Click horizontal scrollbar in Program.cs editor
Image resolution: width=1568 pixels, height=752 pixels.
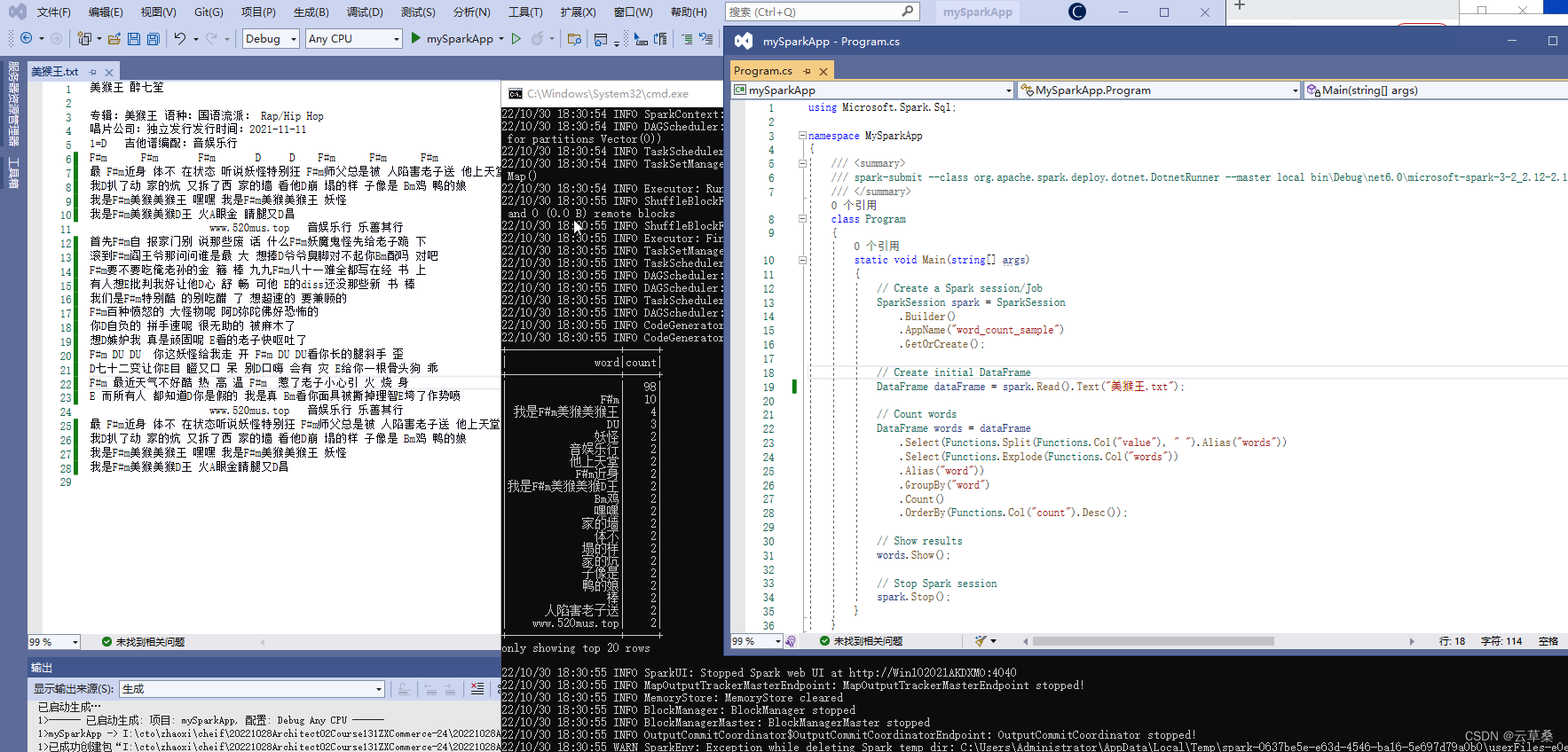[1153, 640]
